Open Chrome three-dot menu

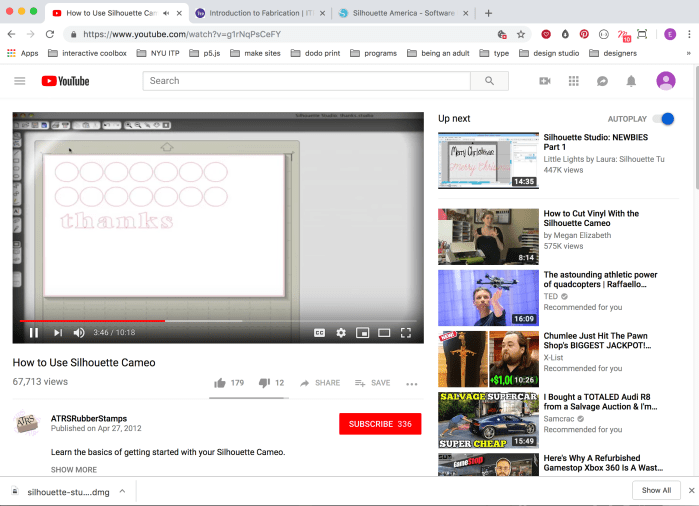point(689,34)
